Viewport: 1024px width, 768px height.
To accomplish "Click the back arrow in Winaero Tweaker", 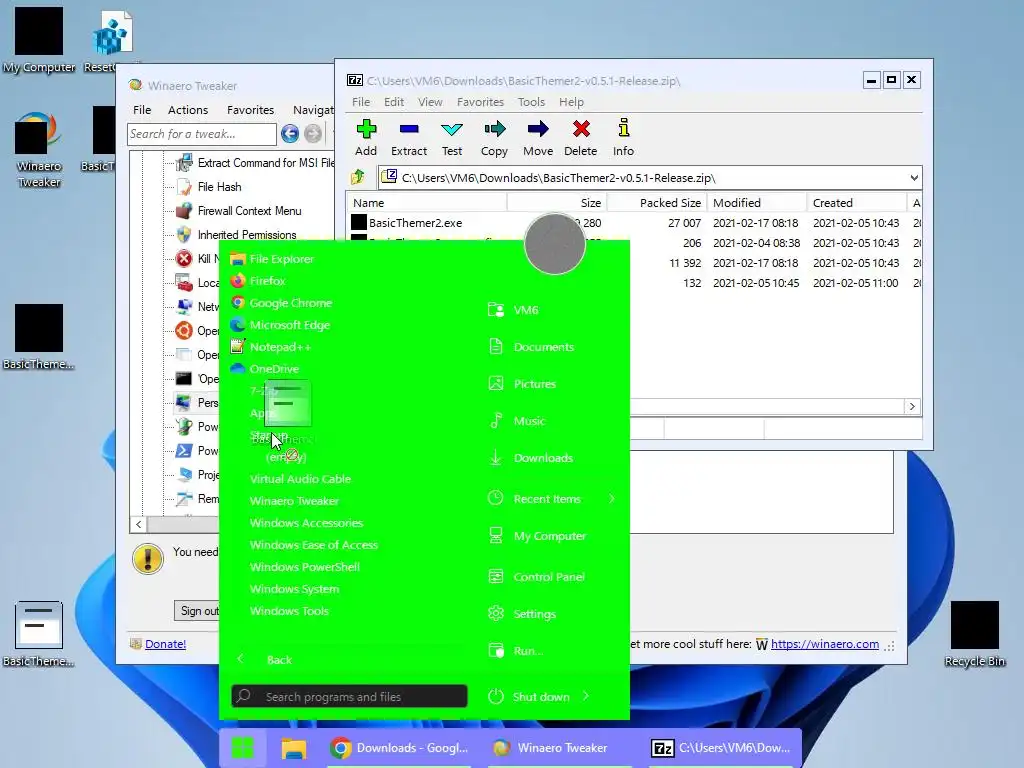I will 290,134.
